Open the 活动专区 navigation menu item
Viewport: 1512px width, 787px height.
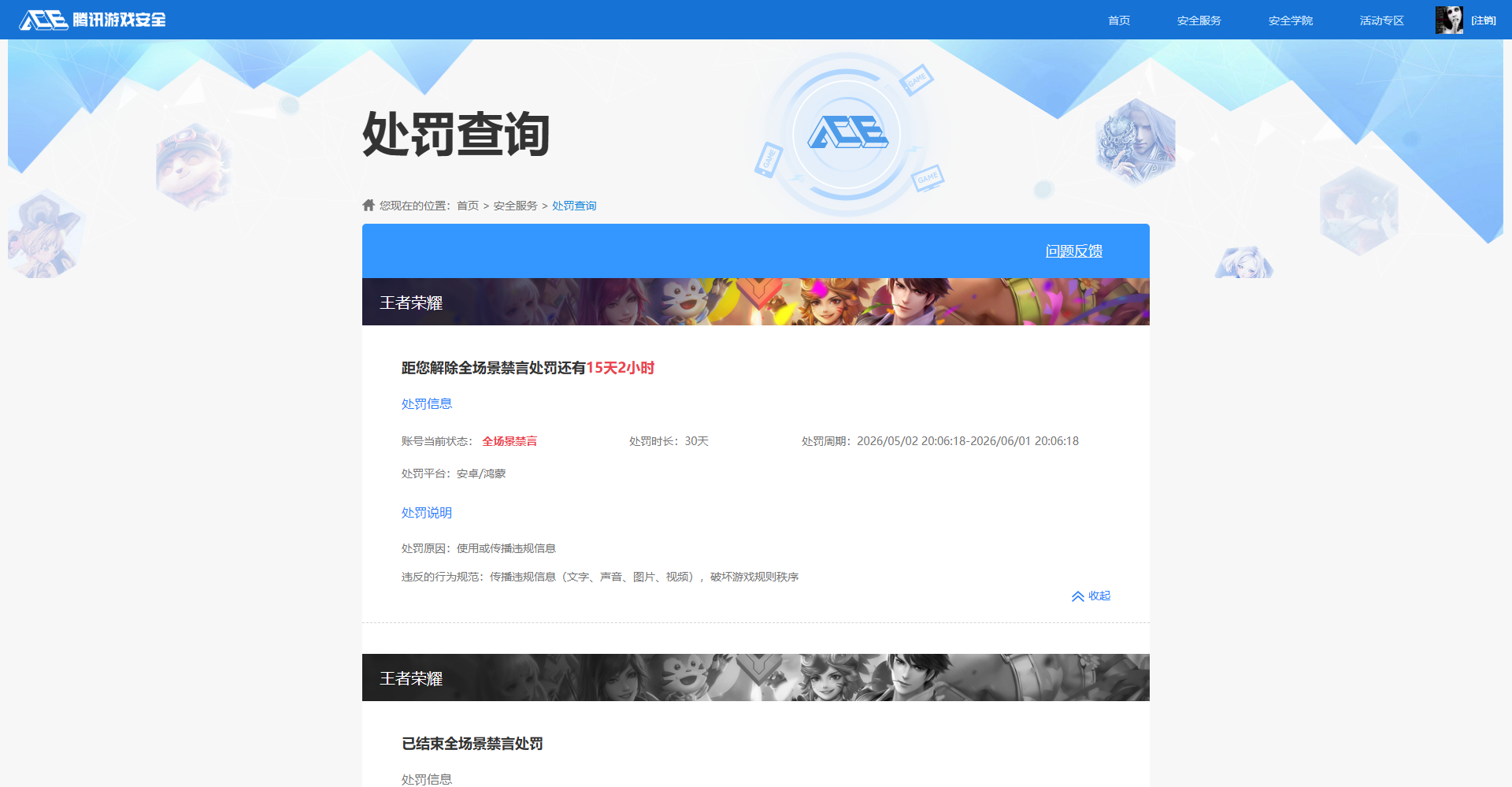[x=1381, y=20]
